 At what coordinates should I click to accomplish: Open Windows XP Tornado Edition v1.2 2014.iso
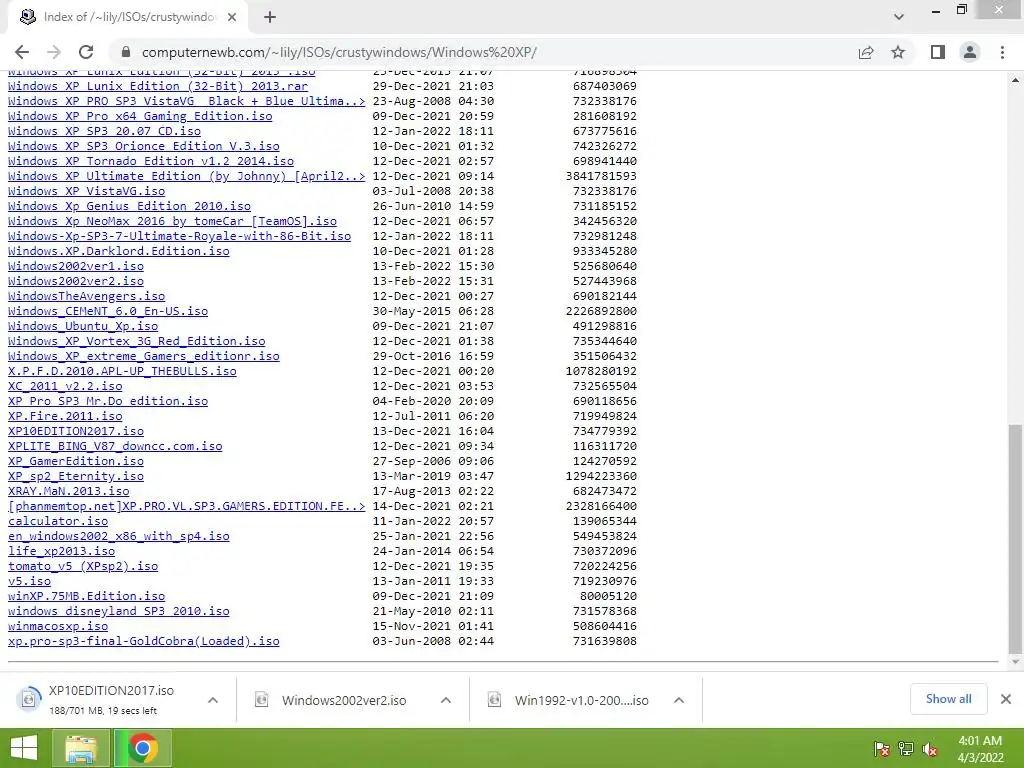[151, 161]
